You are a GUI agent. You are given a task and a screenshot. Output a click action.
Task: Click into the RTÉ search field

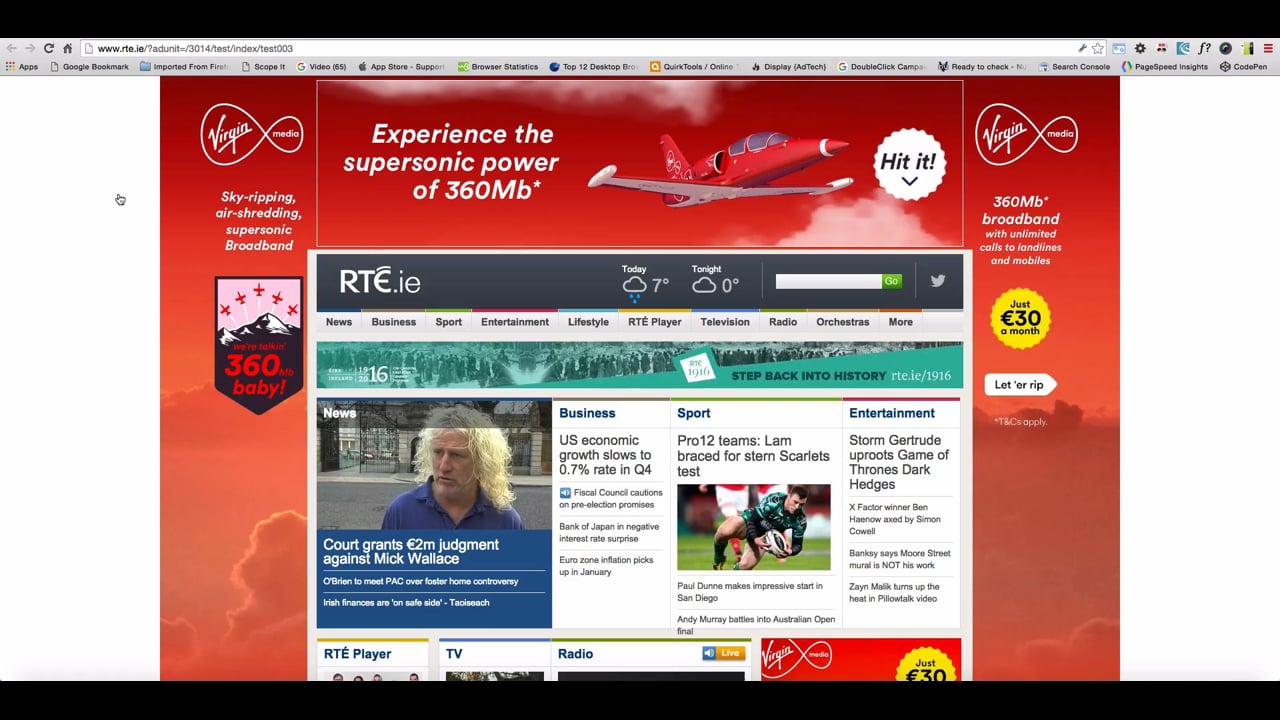(x=829, y=281)
